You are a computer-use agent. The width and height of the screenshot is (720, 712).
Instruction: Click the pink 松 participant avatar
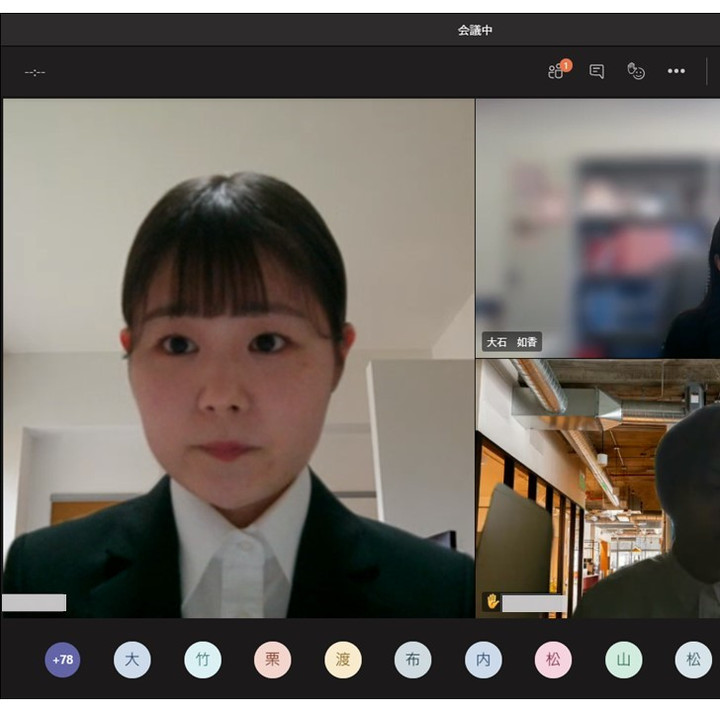[x=553, y=660]
